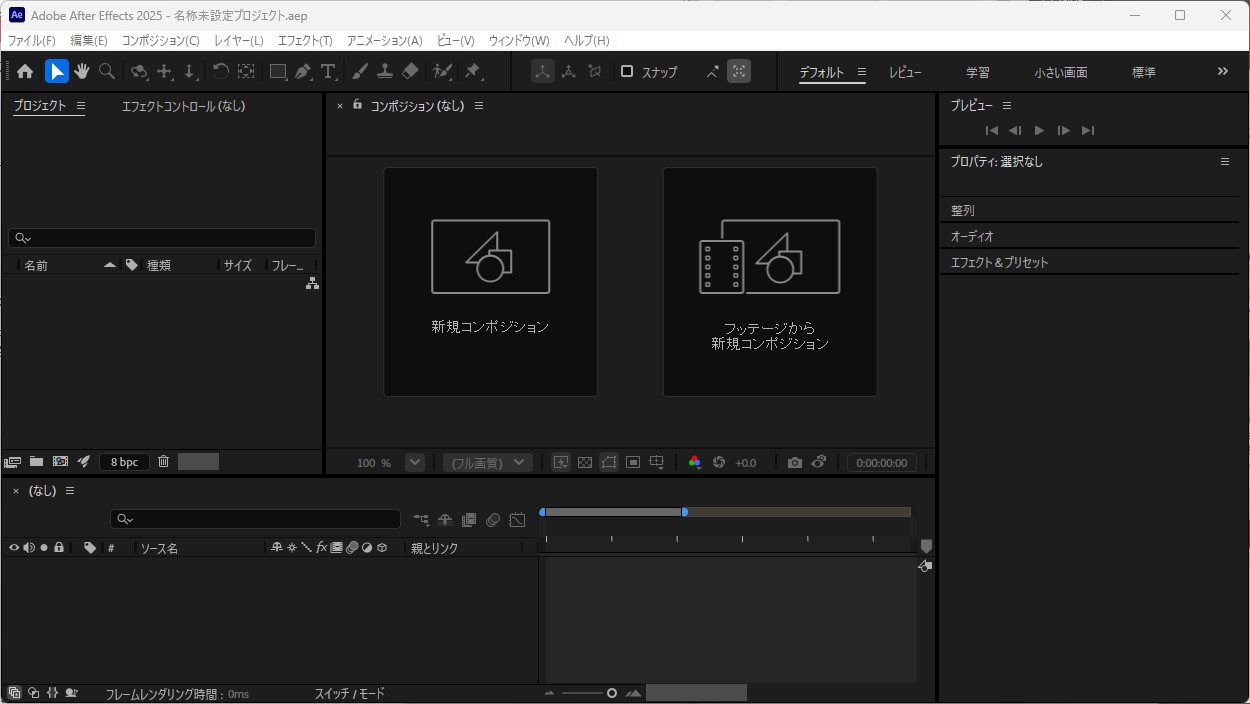Switch to the 学習 workspace tab

pos(977,72)
